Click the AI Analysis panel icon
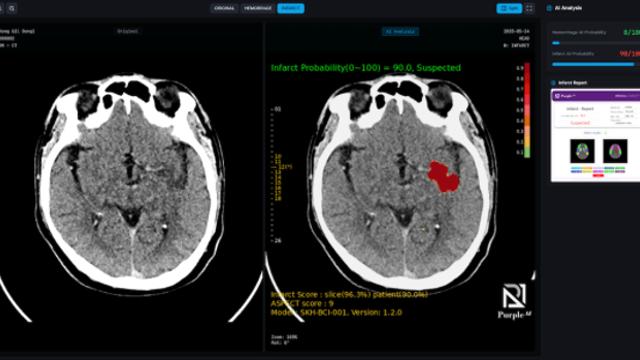This screenshot has width=640, height=360. pos(549,8)
